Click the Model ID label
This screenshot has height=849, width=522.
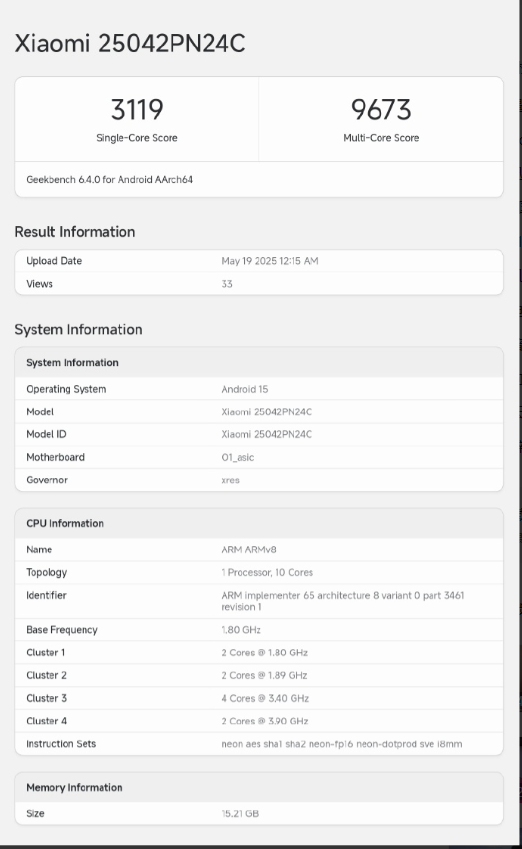[x=47, y=434]
